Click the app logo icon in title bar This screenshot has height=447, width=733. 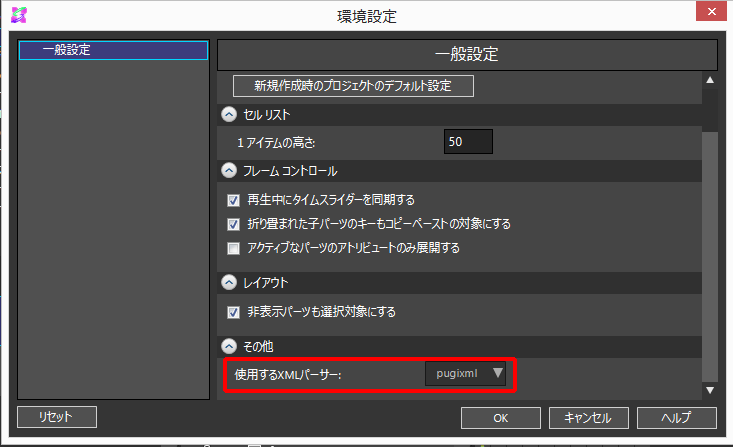19,15
